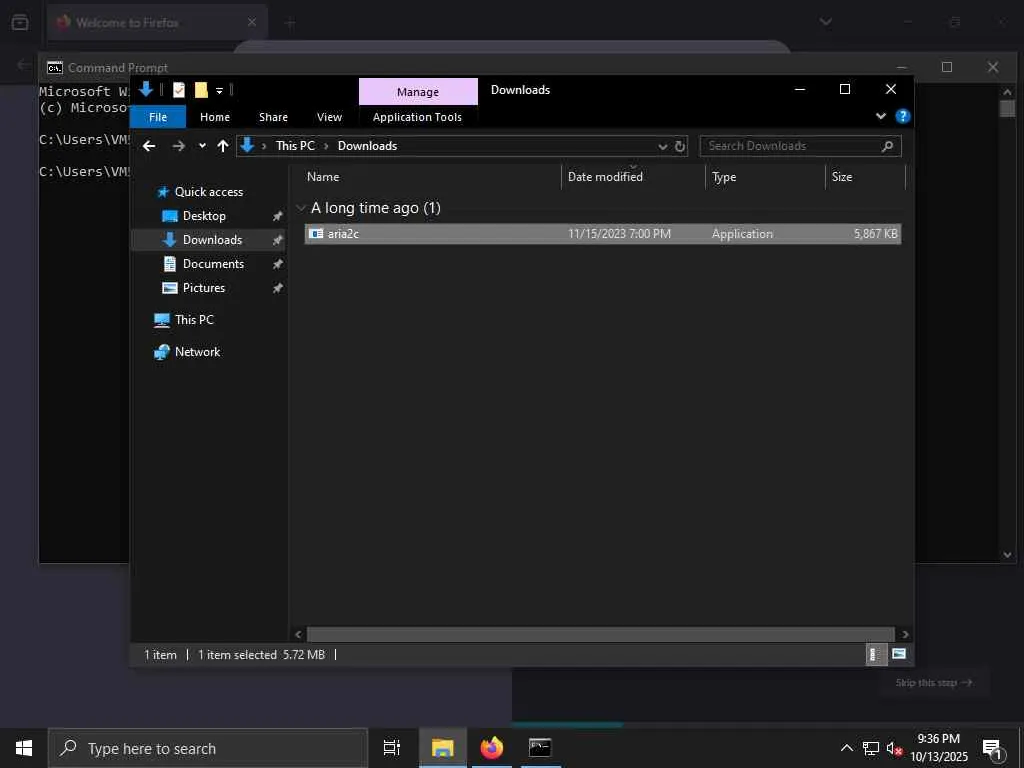1024x768 pixels.
Task: Click the taskbar search box
Action: coord(208,748)
